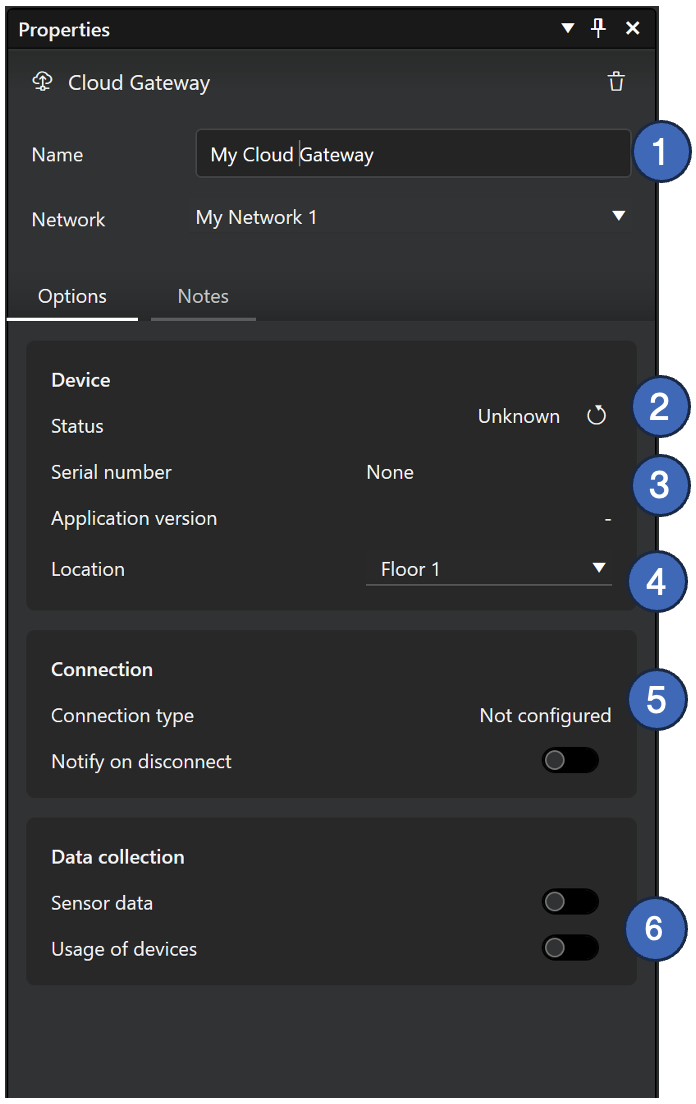Click the Not configured connection type
Image resolution: width=696 pixels, height=1104 pixels.
pos(545,715)
